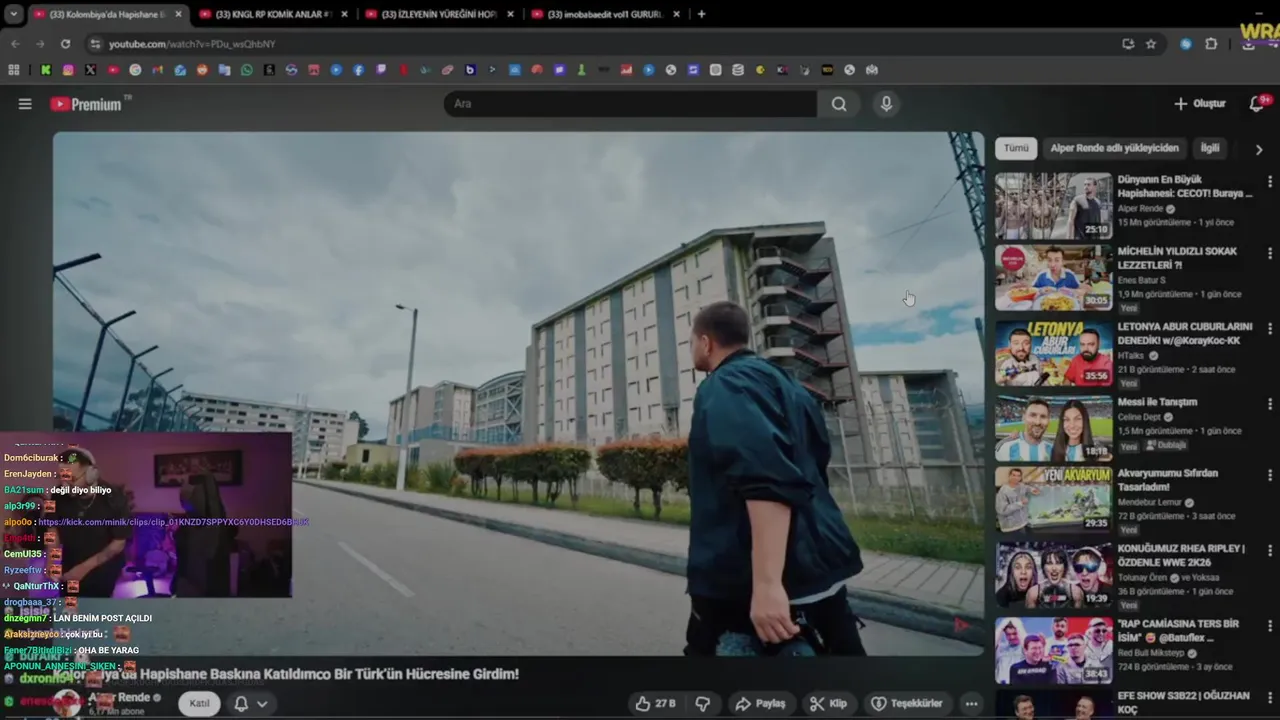Share the video via Paylaş
Screen dimensions: 1280x720
(x=760, y=703)
